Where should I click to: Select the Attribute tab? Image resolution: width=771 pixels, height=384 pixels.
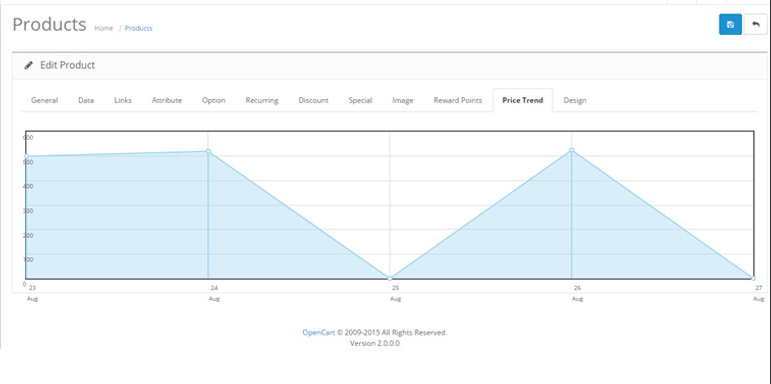click(167, 100)
